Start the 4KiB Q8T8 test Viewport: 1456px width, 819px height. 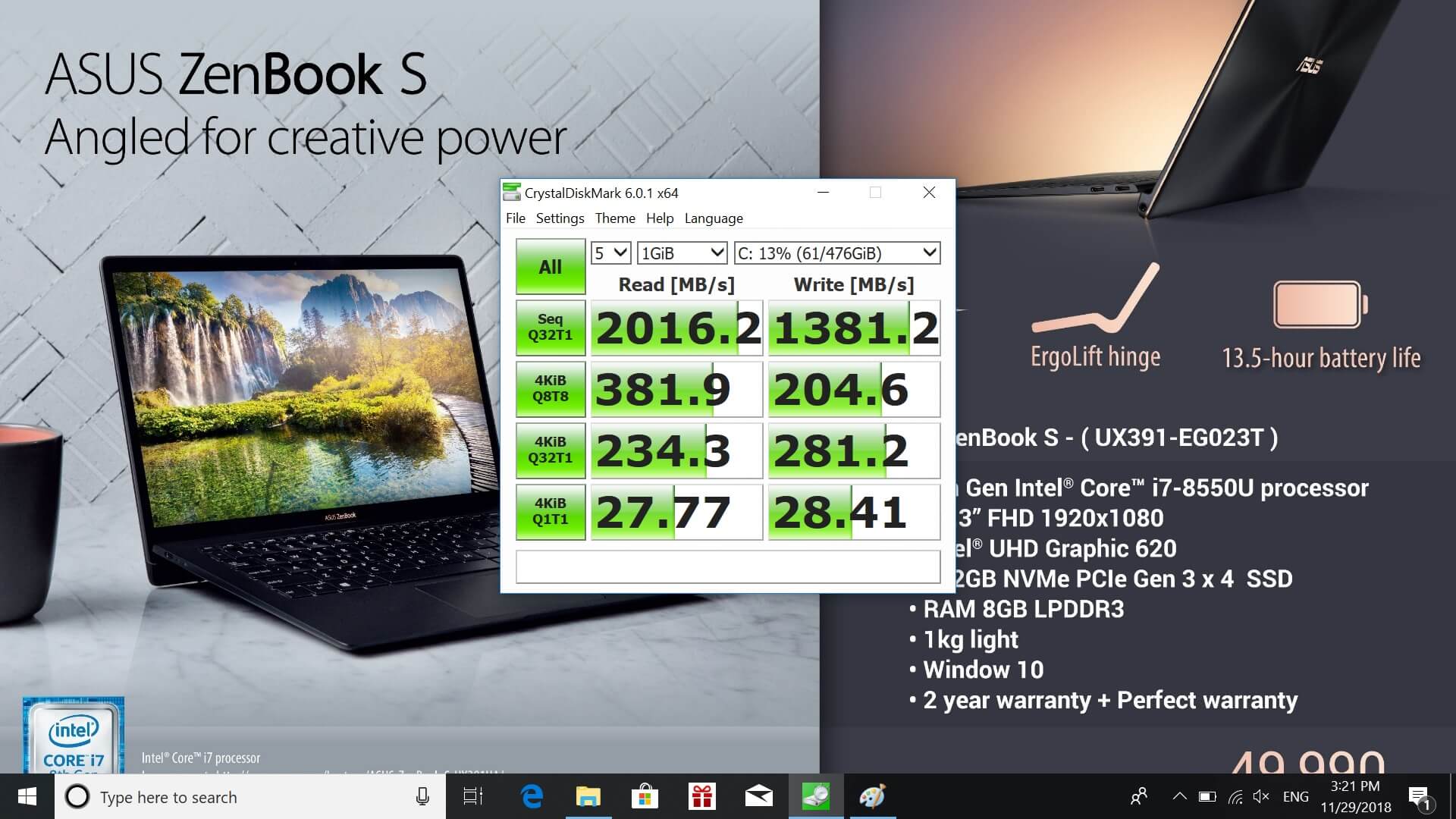551,389
